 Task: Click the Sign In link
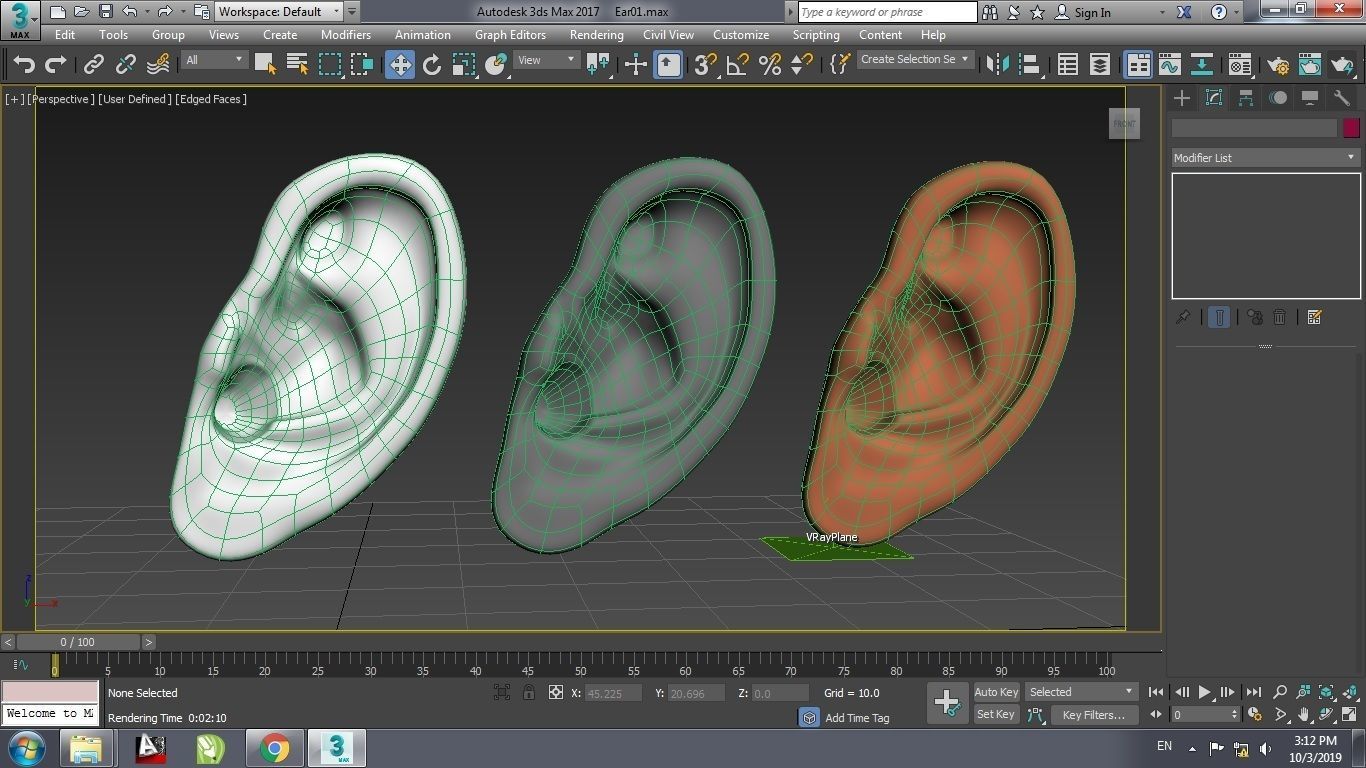pyautogui.click(x=1092, y=13)
